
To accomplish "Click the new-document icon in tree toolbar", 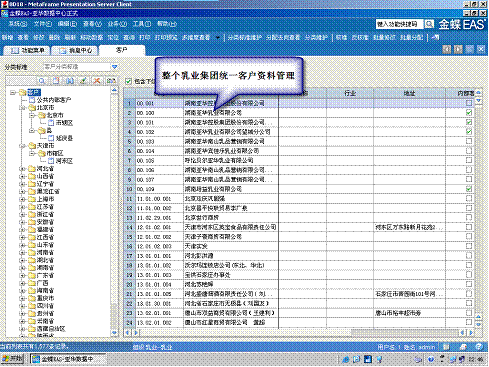I will [x=56, y=81].
